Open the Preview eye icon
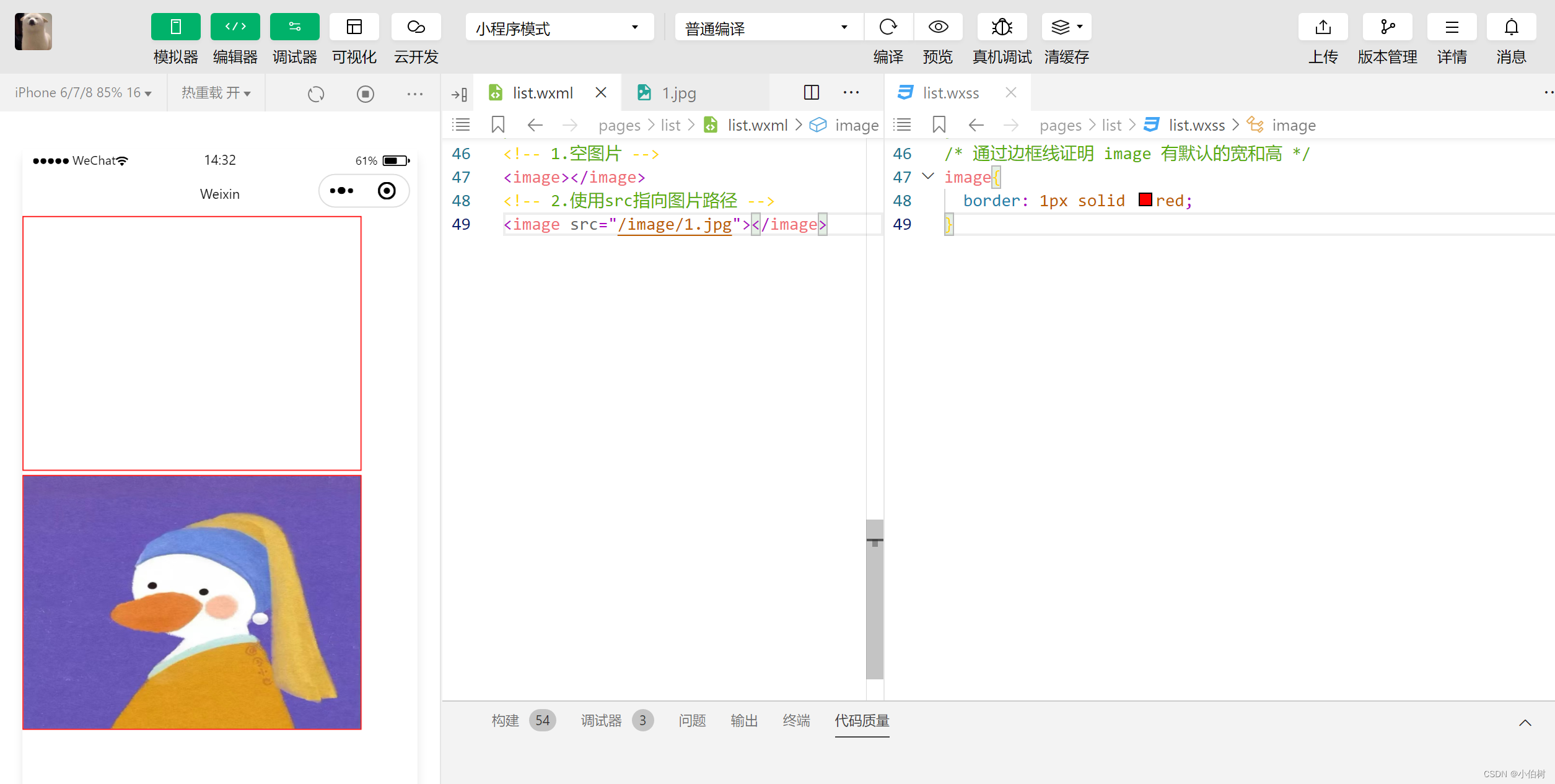Viewport: 1555px width, 784px height. (x=937, y=27)
